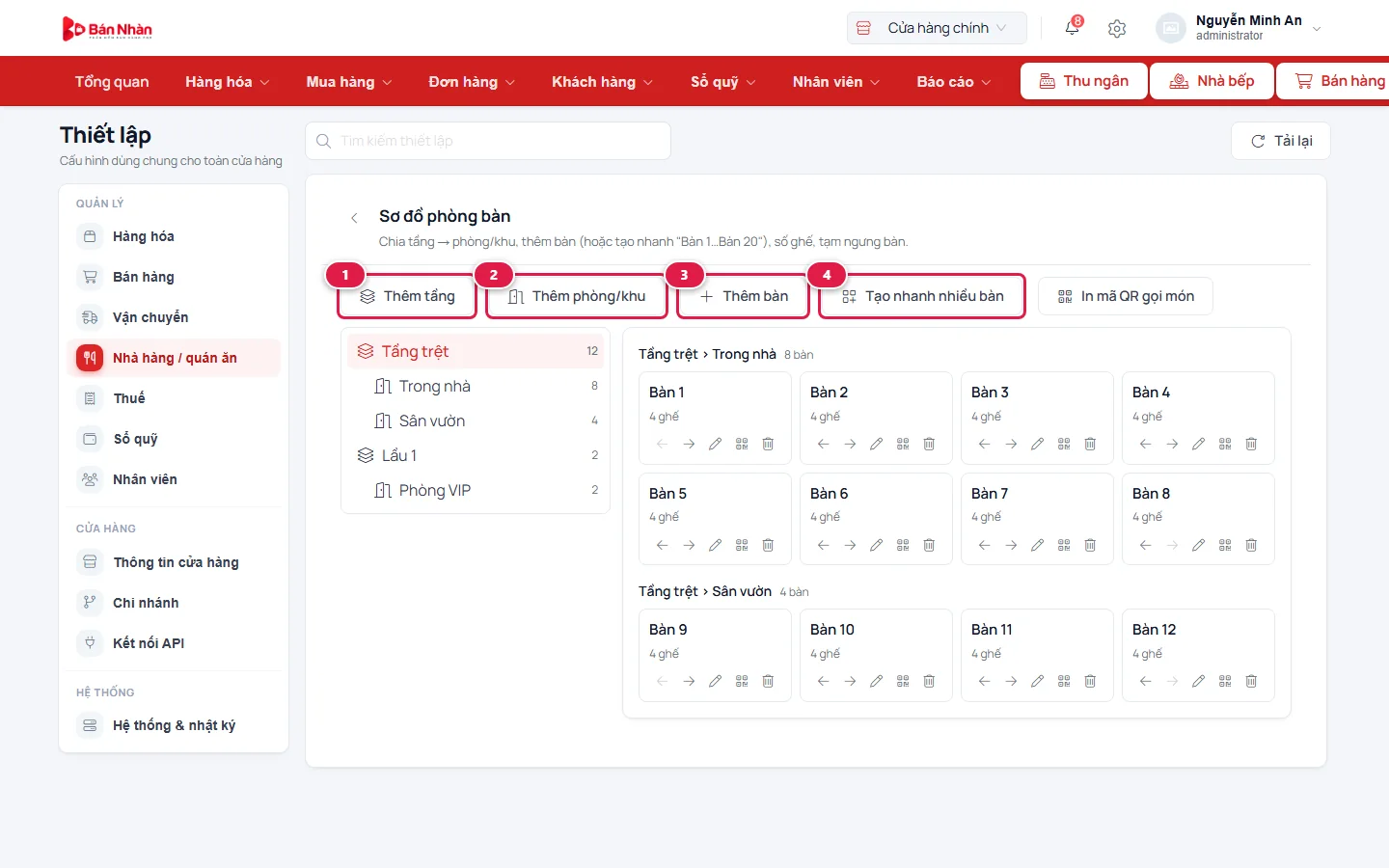1389x868 pixels.
Task: Click the edit pencil icon on Bàn 1
Action: coord(715,444)
